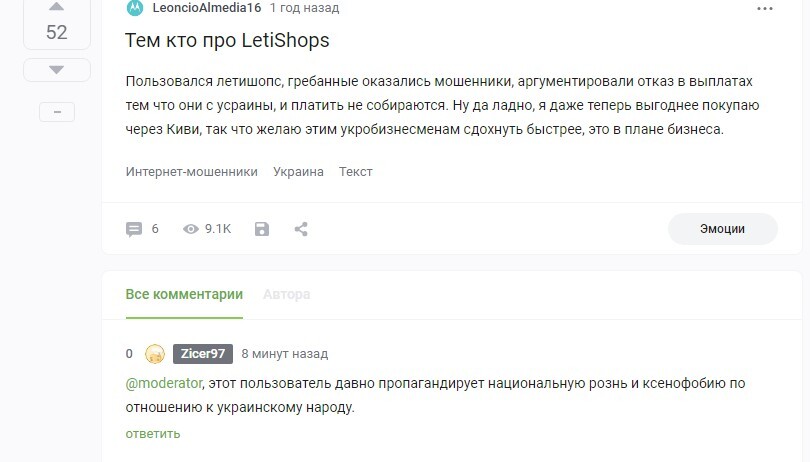Upvote the post with the up arrow

click(56, 6)
